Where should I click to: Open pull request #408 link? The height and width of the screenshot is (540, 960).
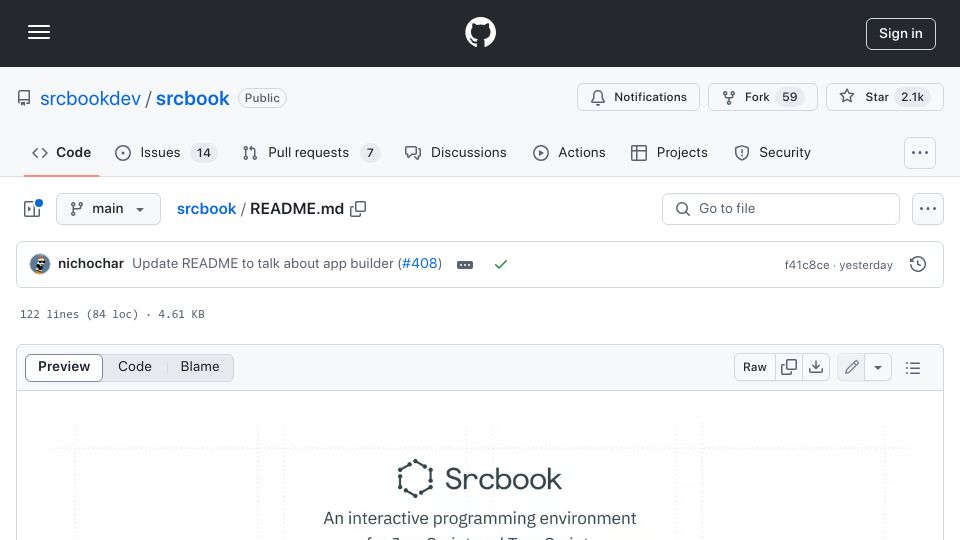[420, 263]
